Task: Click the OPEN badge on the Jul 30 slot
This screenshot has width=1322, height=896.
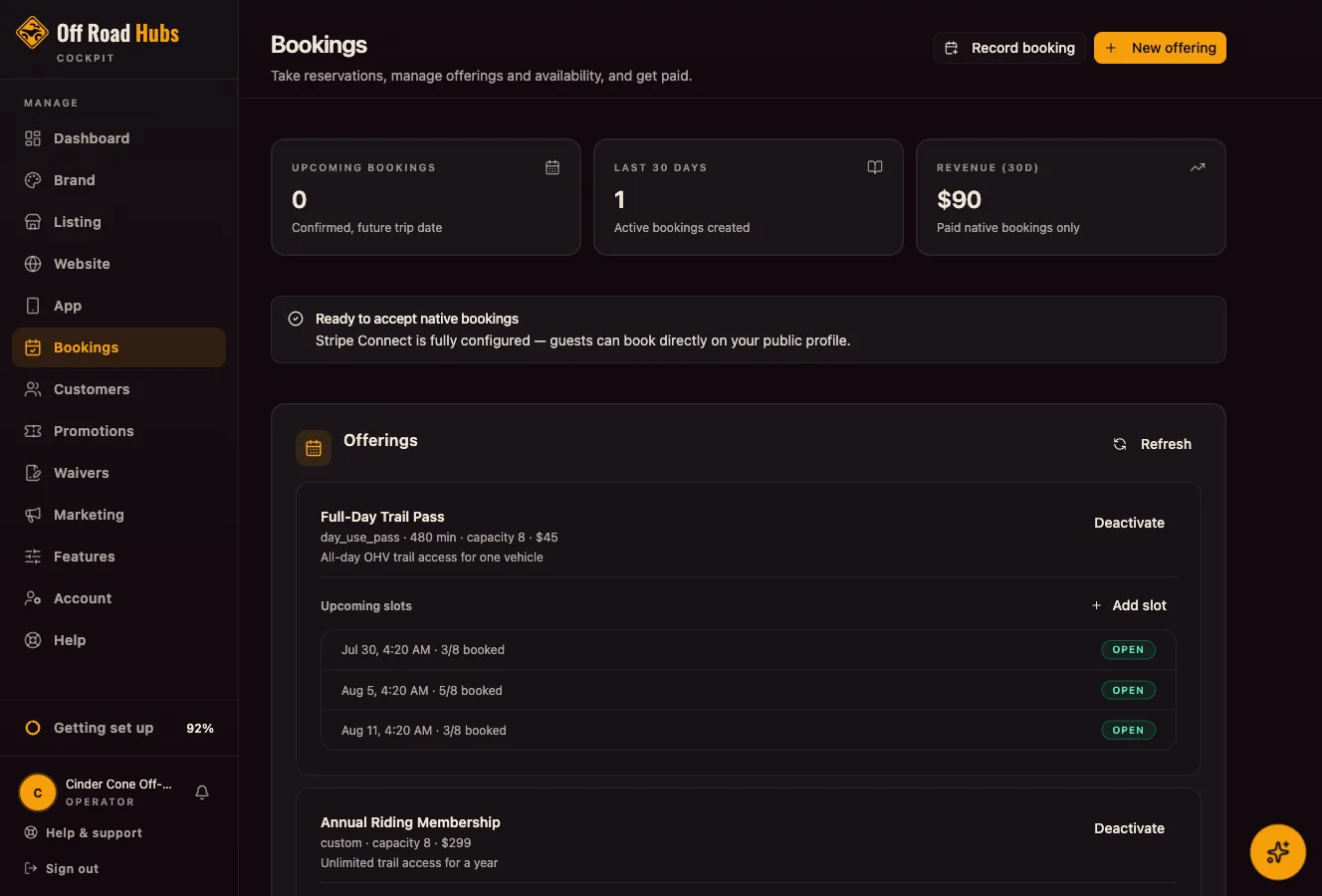Action: tap(1128, 650)
